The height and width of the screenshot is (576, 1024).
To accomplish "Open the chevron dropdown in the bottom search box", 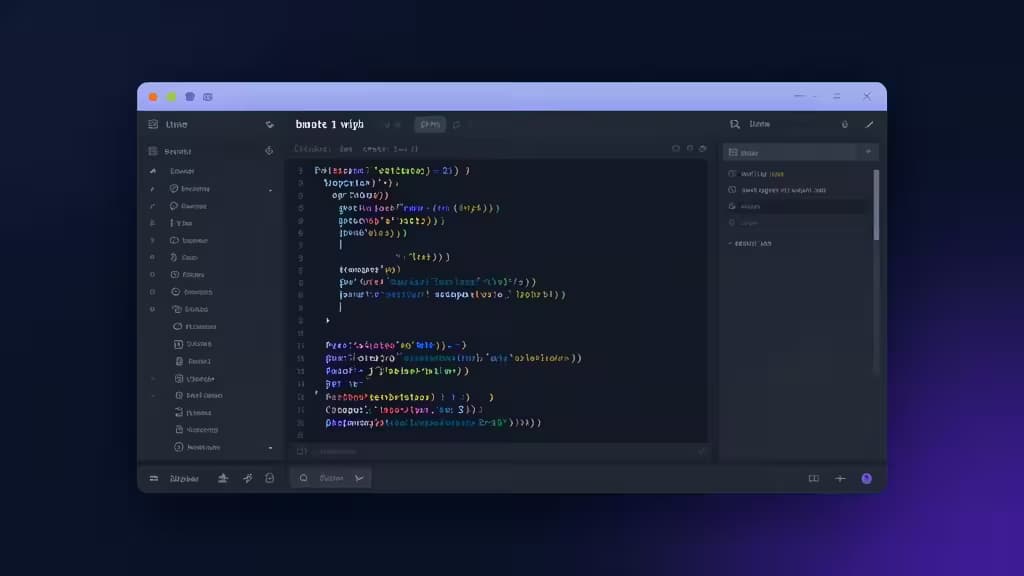I will (359, 478).
